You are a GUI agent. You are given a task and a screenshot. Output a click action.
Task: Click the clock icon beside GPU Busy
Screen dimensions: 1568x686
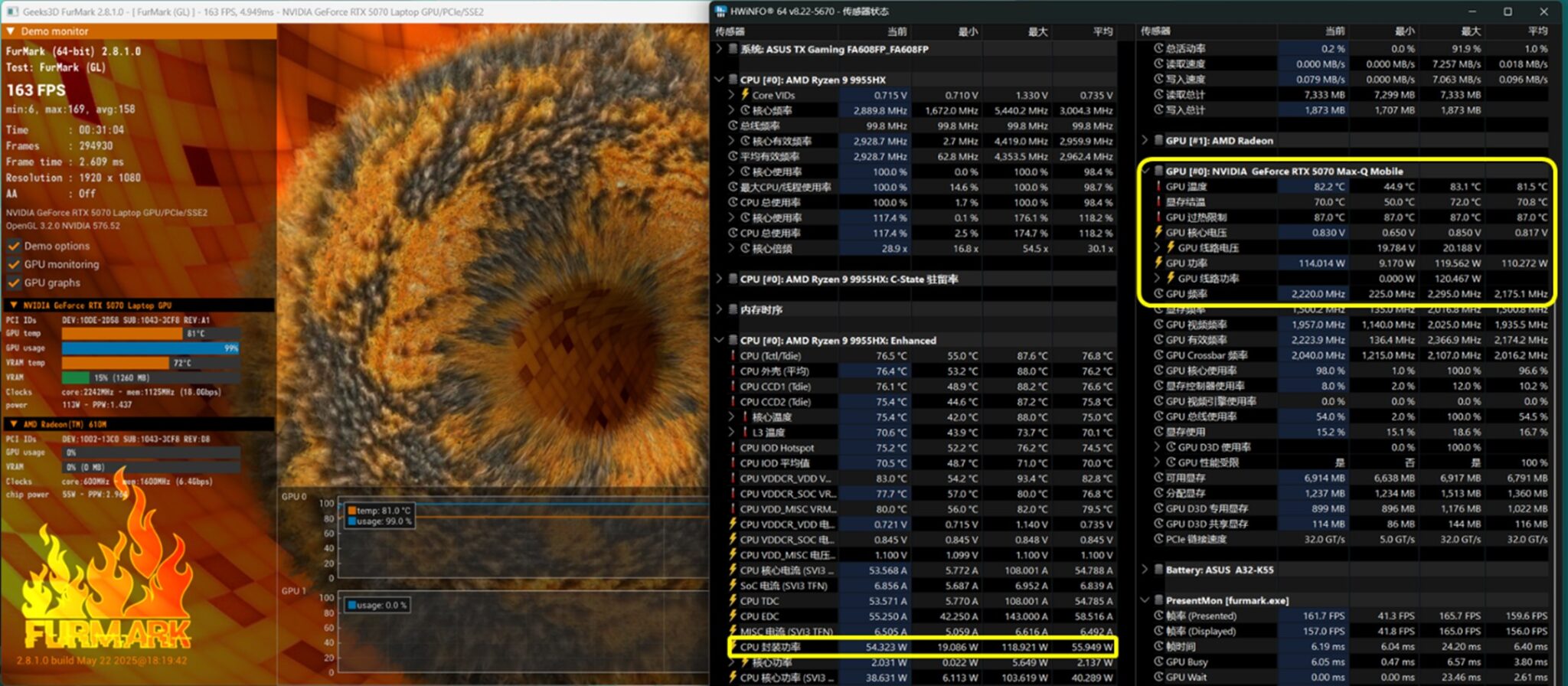pyautogui.click(x=1158, y=661)
